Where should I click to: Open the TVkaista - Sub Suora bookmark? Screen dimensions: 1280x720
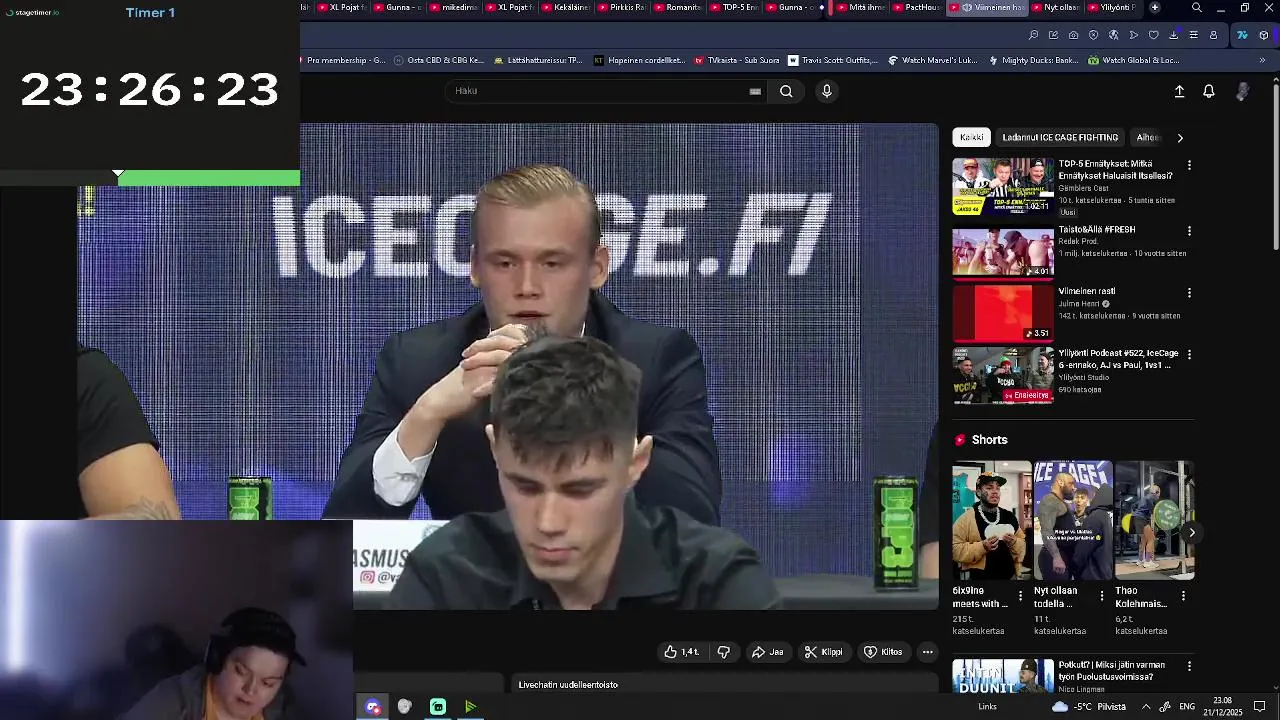click(x=736, y=60)
